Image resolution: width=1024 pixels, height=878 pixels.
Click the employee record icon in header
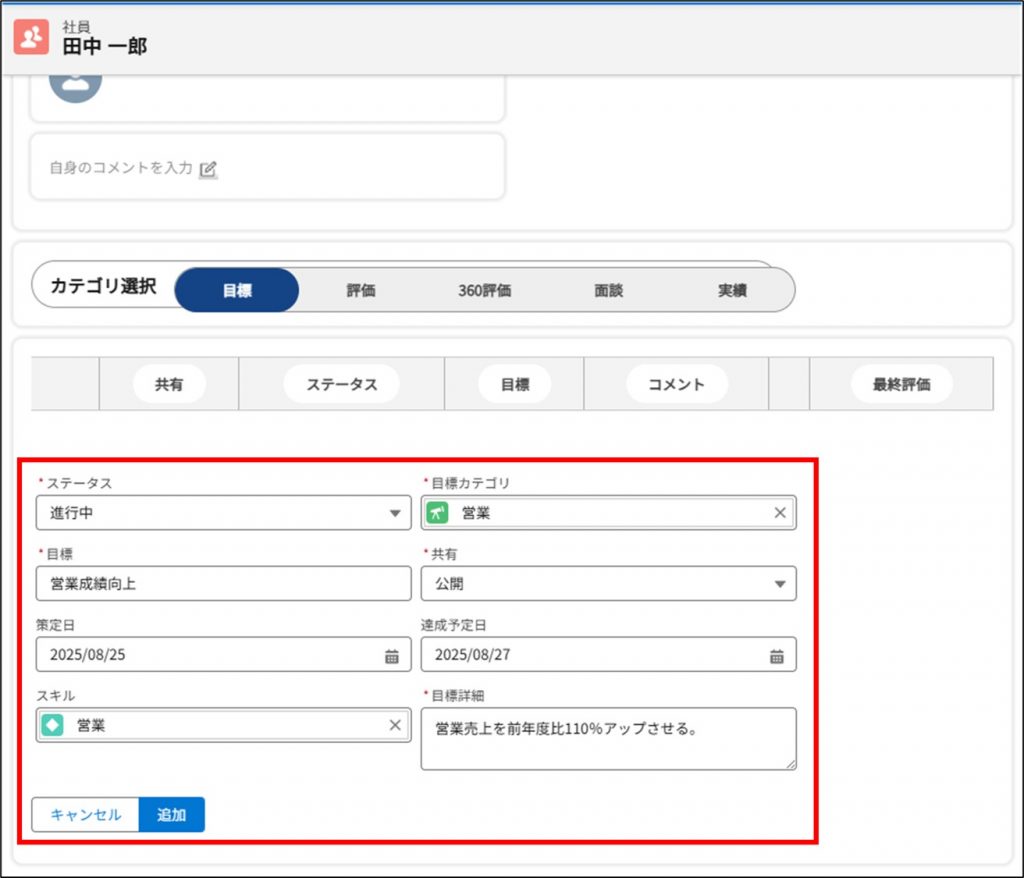coord(31,37)
